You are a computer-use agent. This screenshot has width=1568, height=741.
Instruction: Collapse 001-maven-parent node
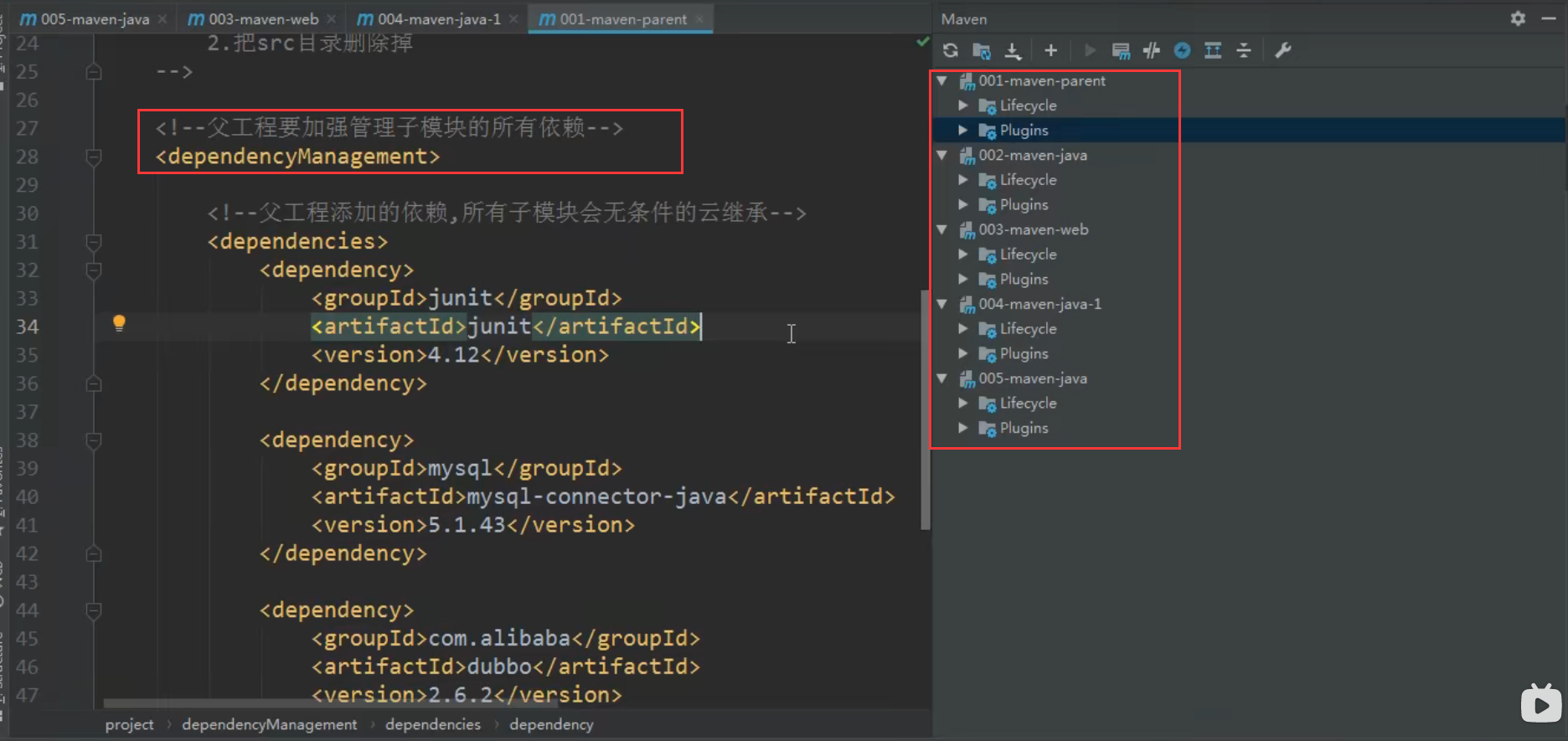point(942,81)
